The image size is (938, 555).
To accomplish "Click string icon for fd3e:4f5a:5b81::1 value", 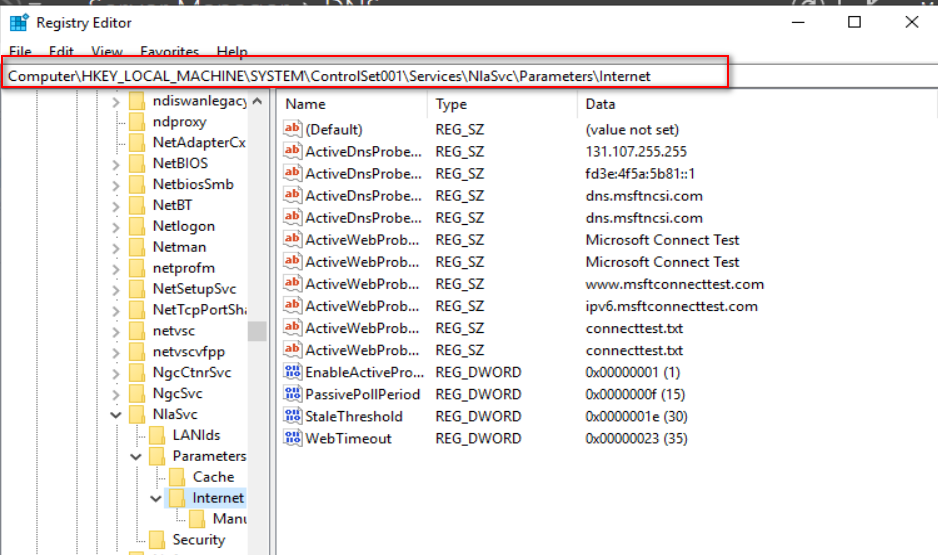I will [293, 172].
